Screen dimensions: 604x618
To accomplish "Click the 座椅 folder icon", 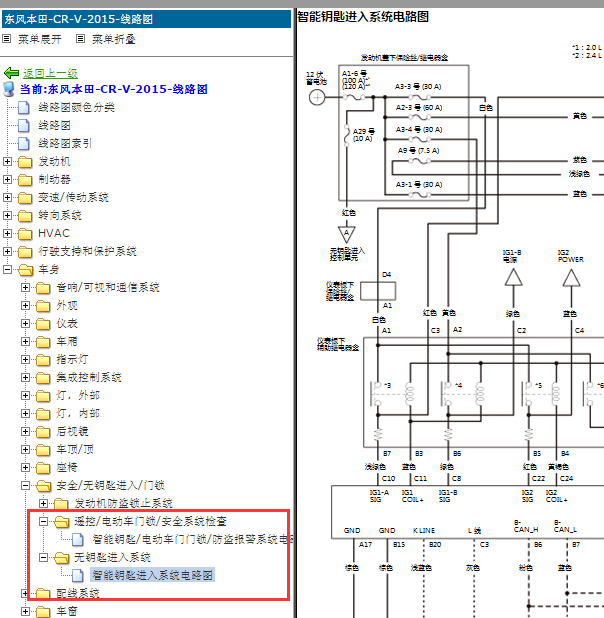I will tap(43, 468).
